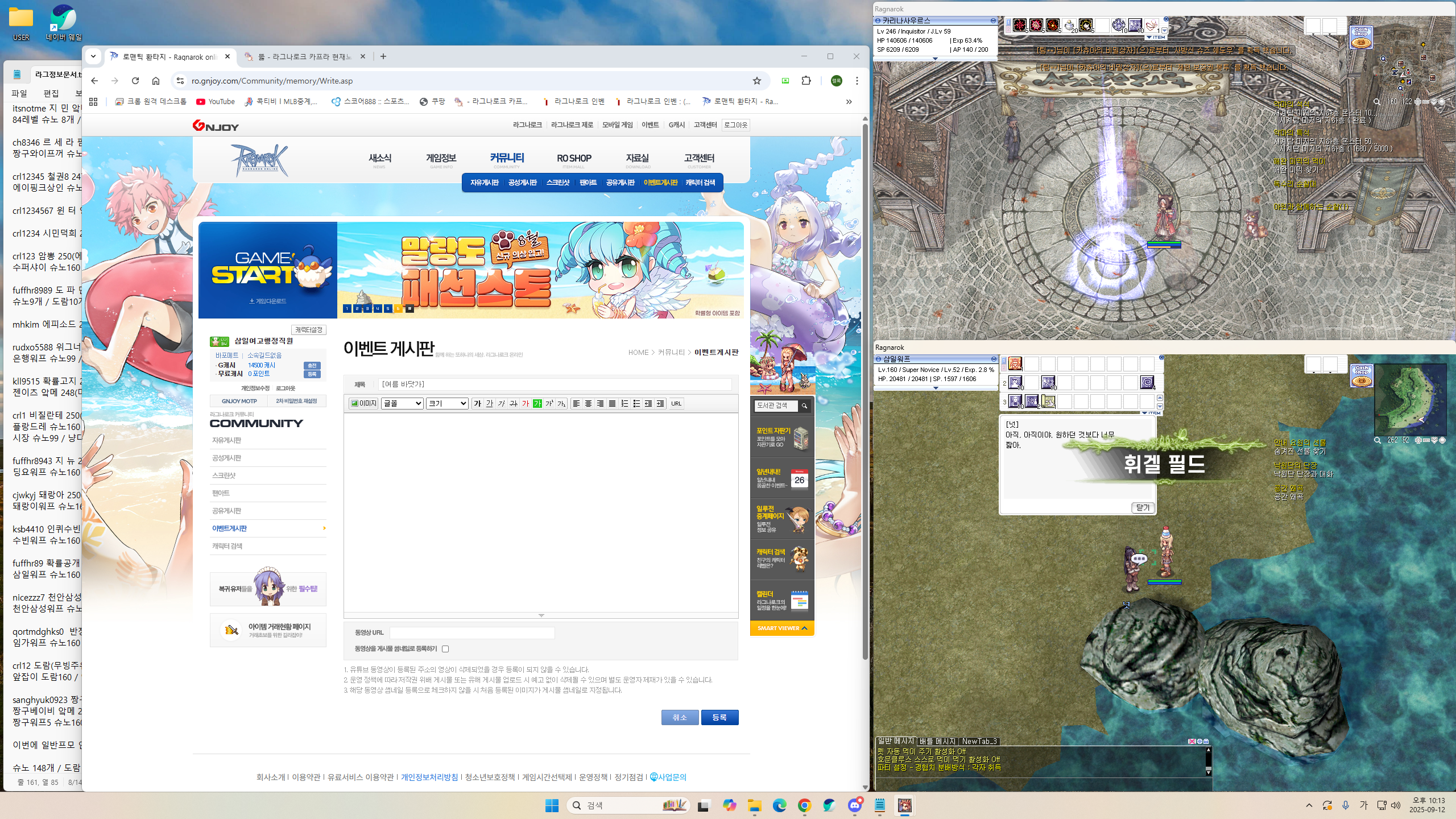Collapse 카리나사우르스 status window minimize button

click(x=993, y=20)
